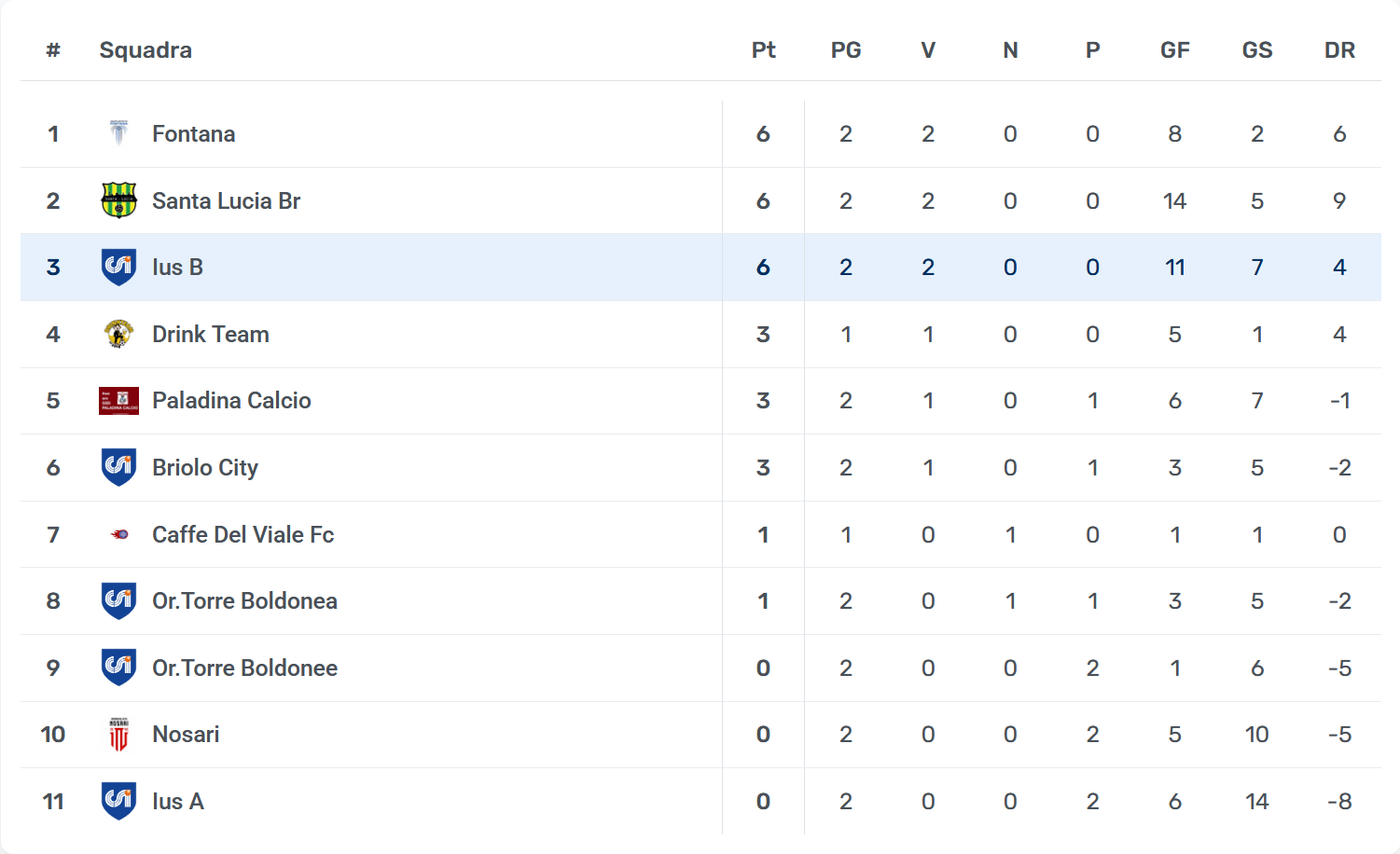Click the Pt column header

coord(763,50)
